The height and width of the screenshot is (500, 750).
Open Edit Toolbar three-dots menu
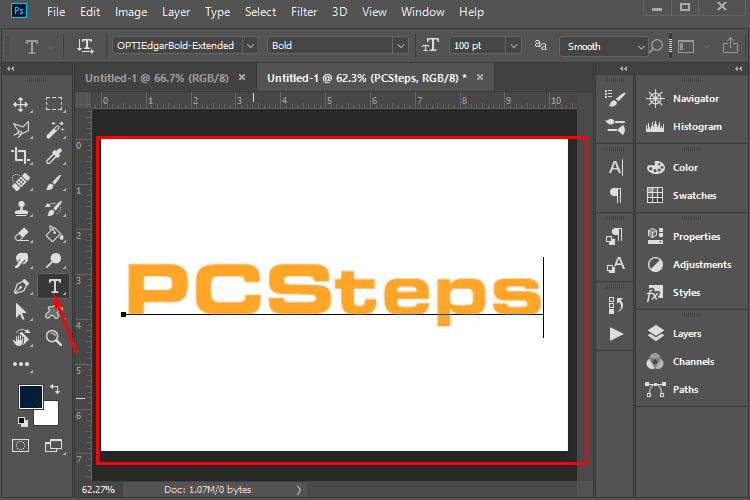[x=21, y=364]
